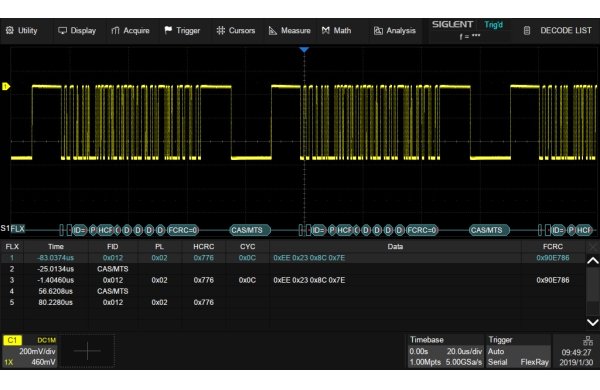Viewport: 600px width, 390px height.
Task: Select the first CAS/MTS decode bubble
Action: 250,230
